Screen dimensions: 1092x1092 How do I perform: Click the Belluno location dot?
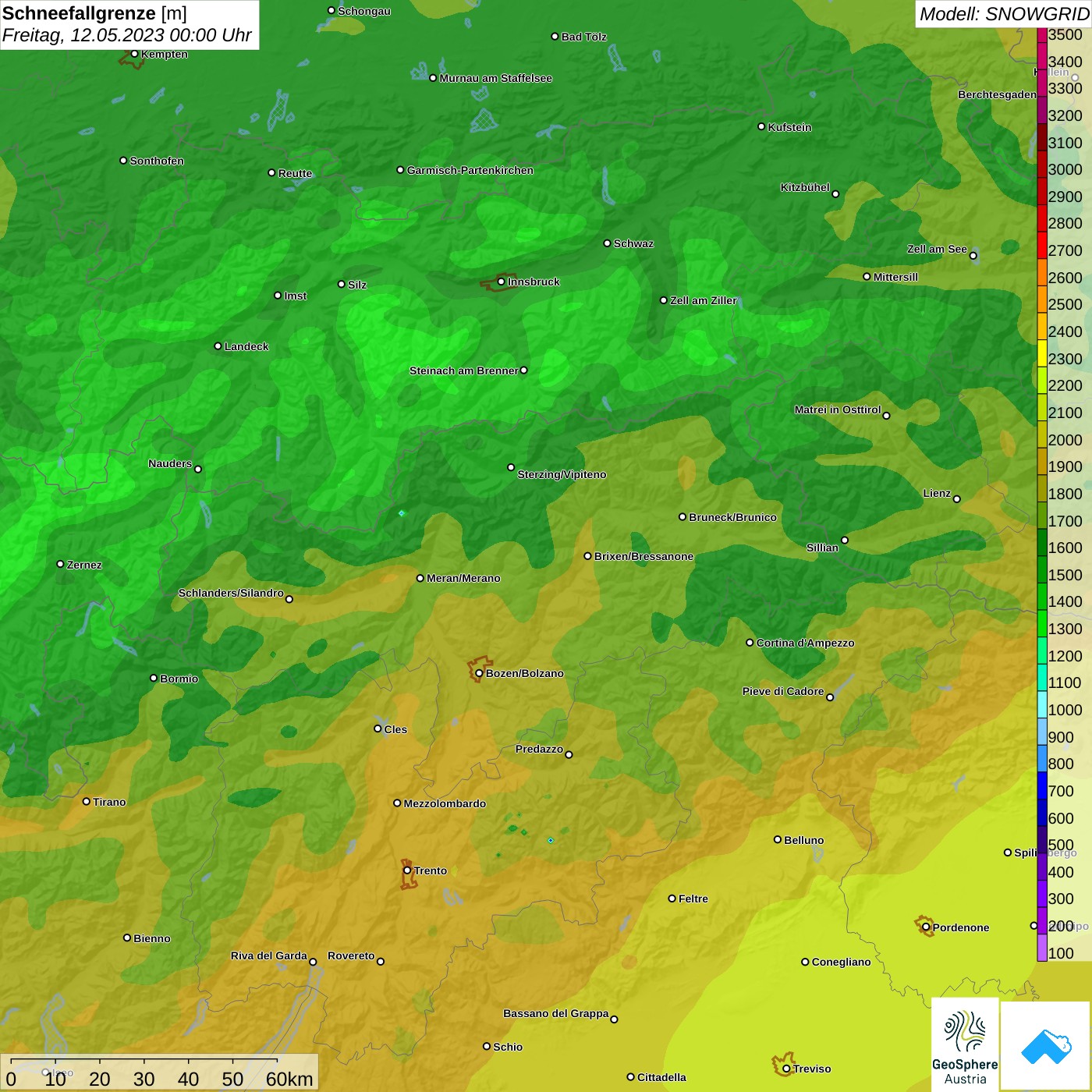[778, 839]
